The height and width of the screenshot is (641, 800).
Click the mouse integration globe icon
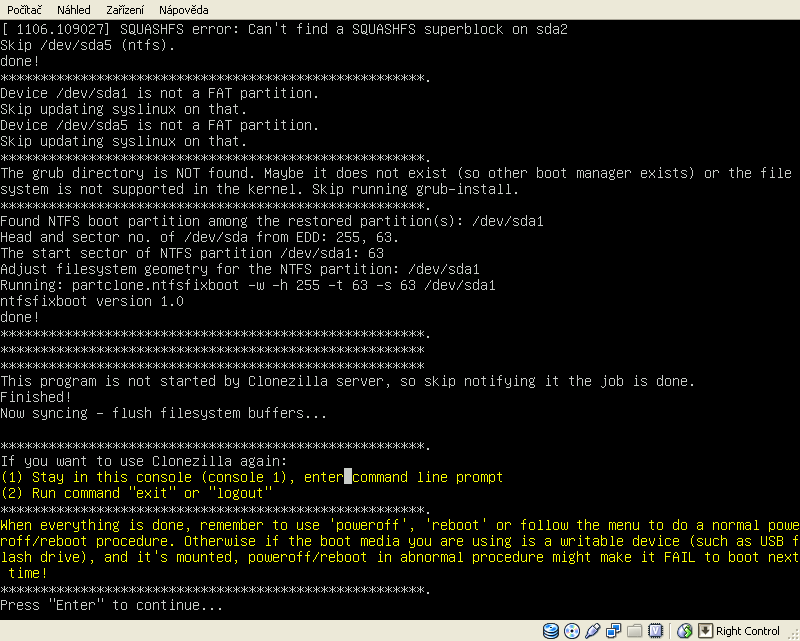tap(685, 631)
